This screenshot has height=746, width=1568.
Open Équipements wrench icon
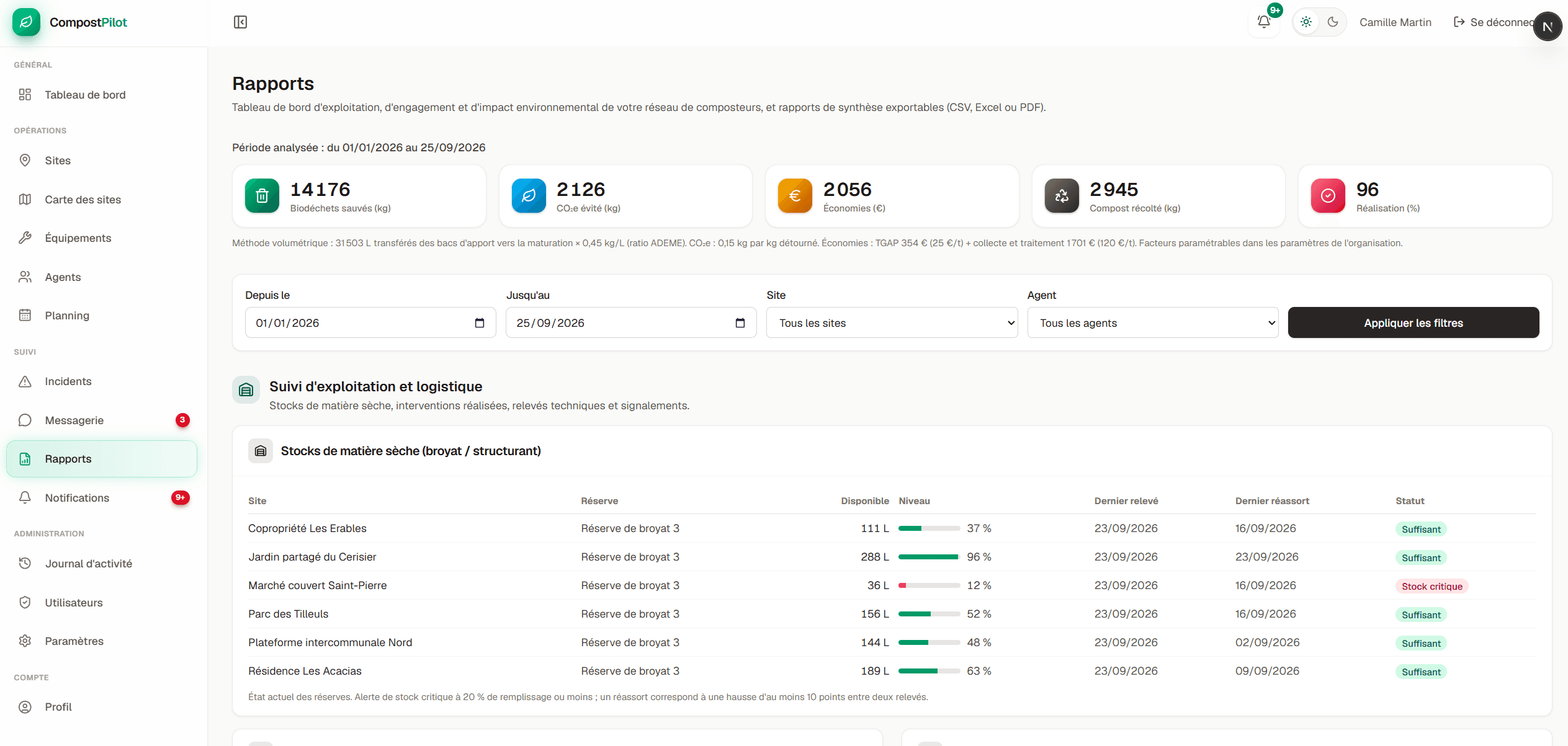[x=25, y=238]
